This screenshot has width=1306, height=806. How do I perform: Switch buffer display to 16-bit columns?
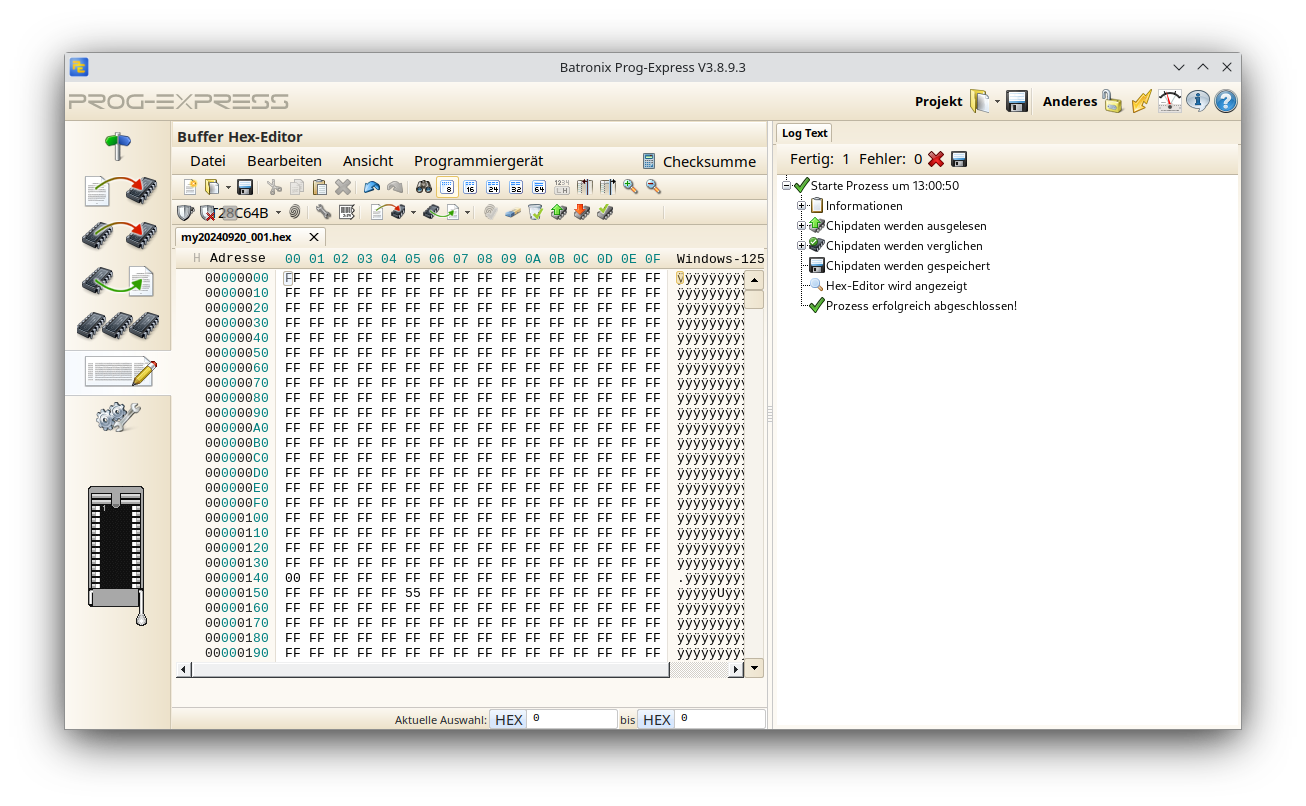[x=470, y=187]
